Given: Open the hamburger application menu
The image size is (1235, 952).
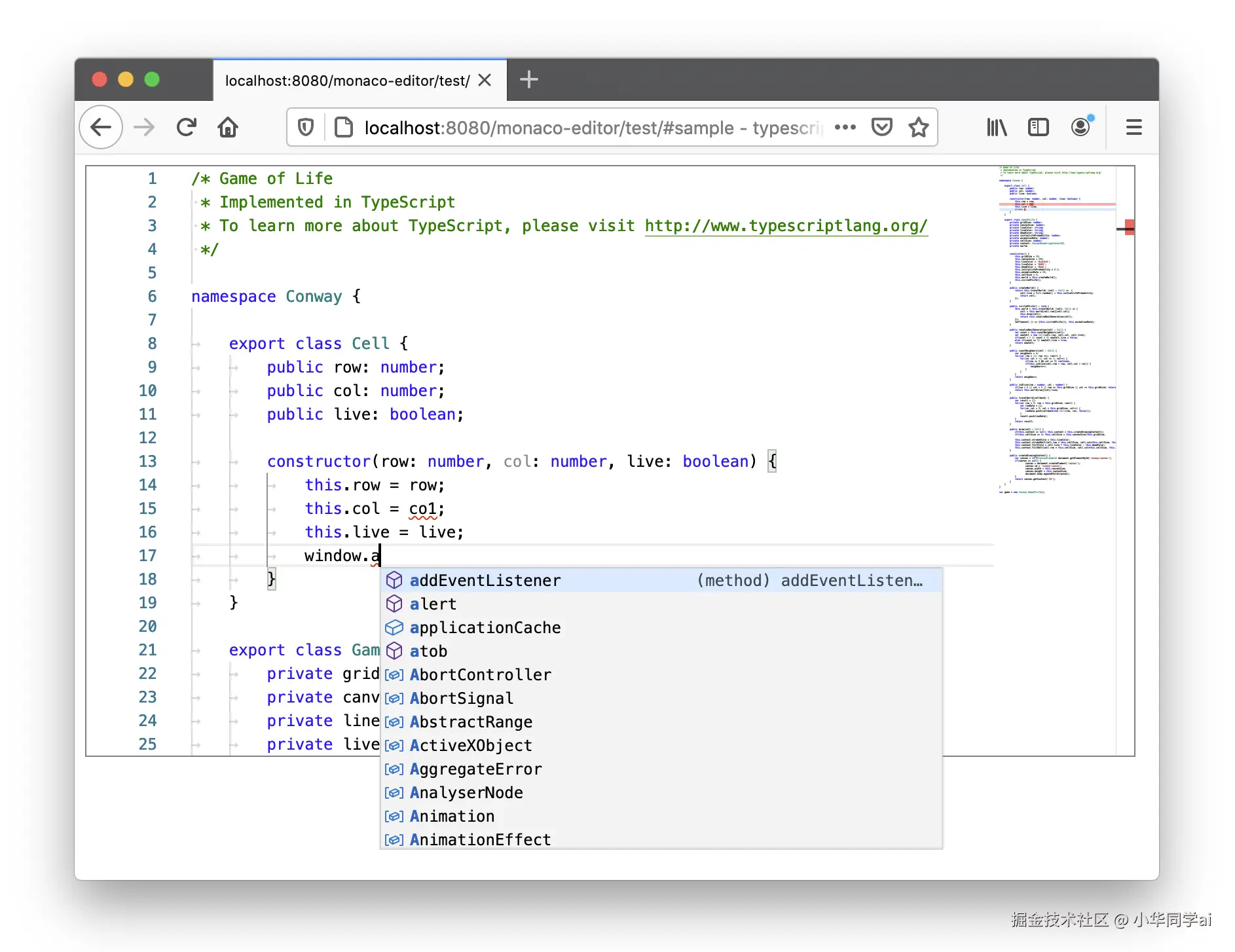Looking at the screenshot, I should pyautogui.click(x=1134, y=127).
